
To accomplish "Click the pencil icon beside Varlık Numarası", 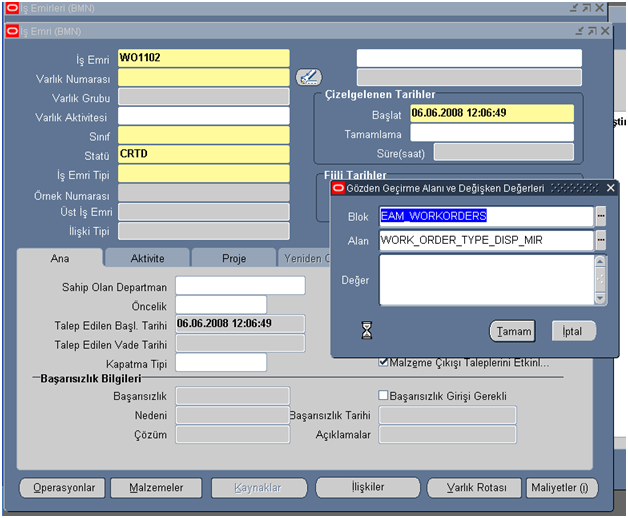I will click(x=309, y=76).
